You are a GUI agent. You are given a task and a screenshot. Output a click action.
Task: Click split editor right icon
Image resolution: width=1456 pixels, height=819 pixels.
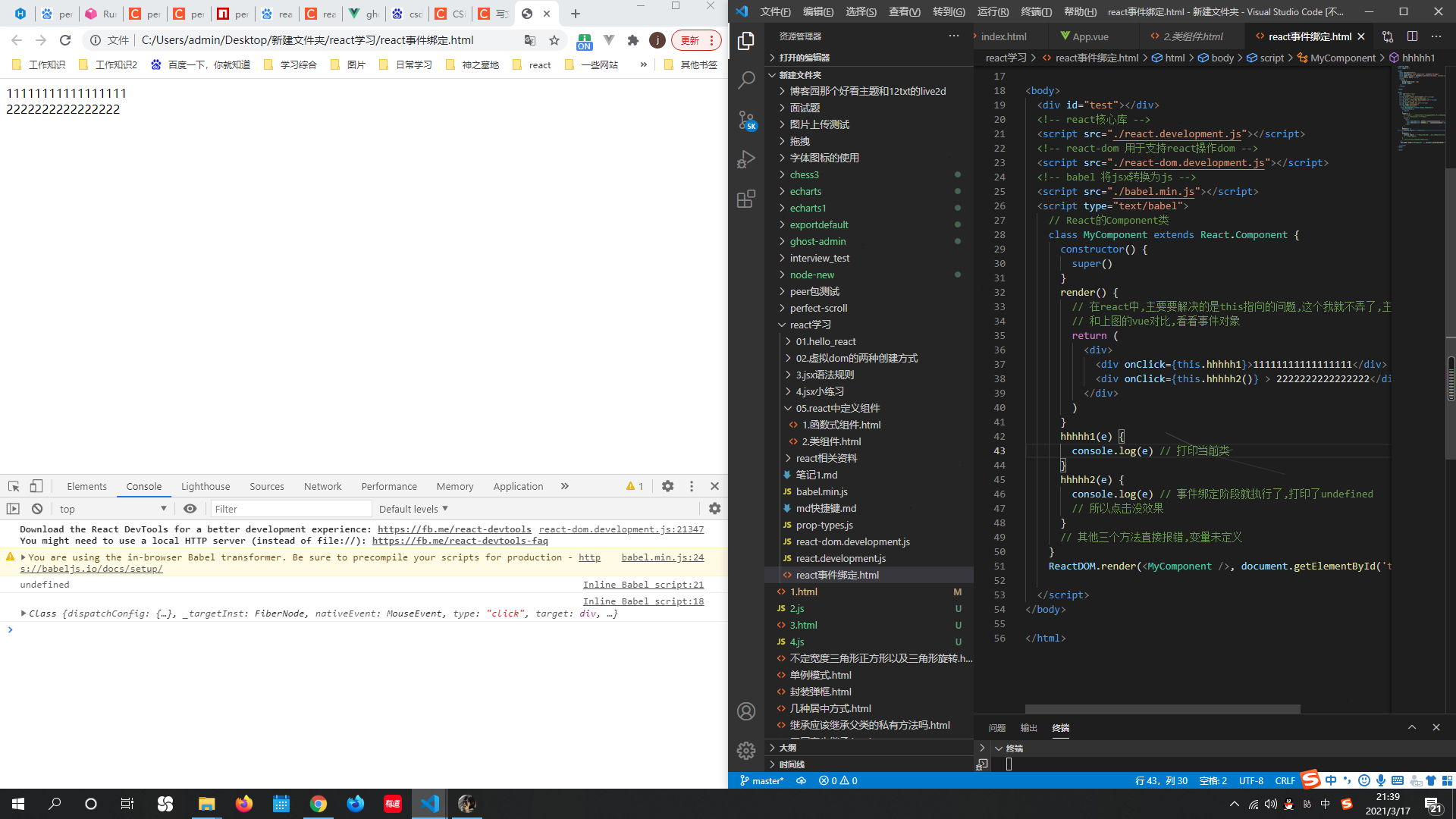tap(1412, 36)
